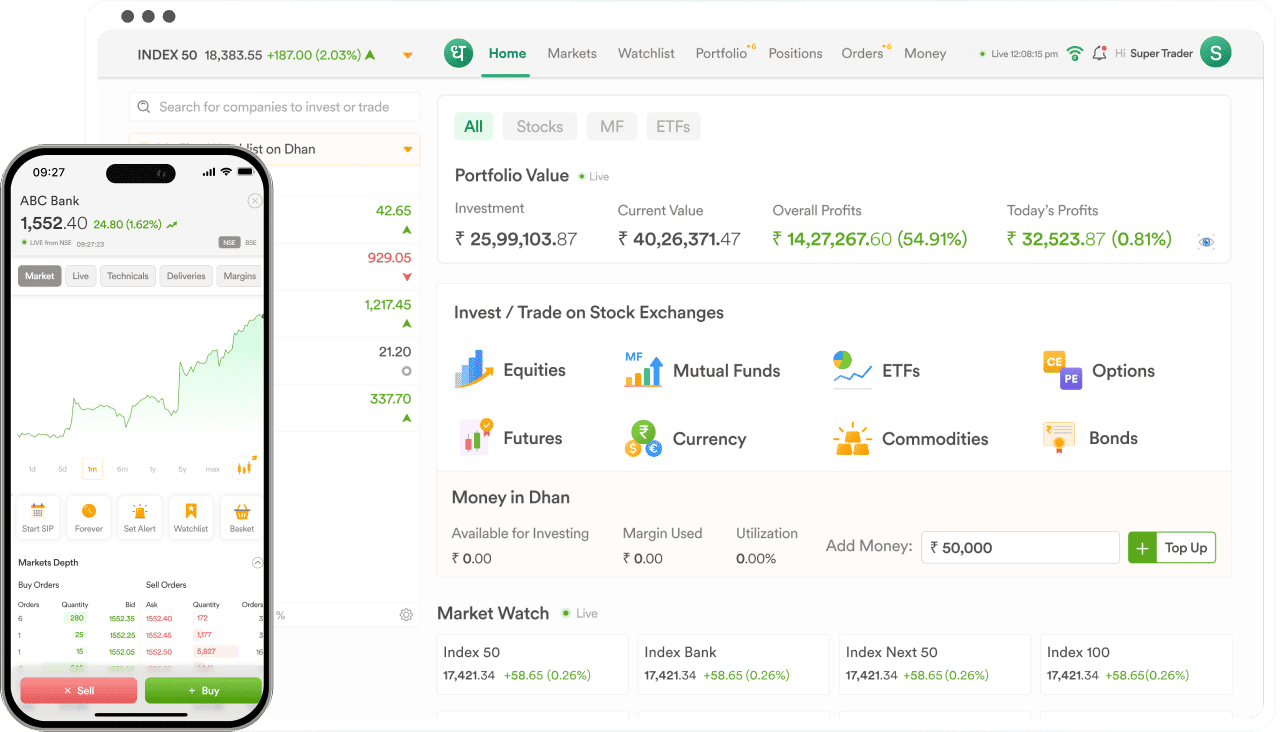Viewport: 1280px width, 732px height.
Task: Close the ABC Bank view on phone
Action: 255,201
